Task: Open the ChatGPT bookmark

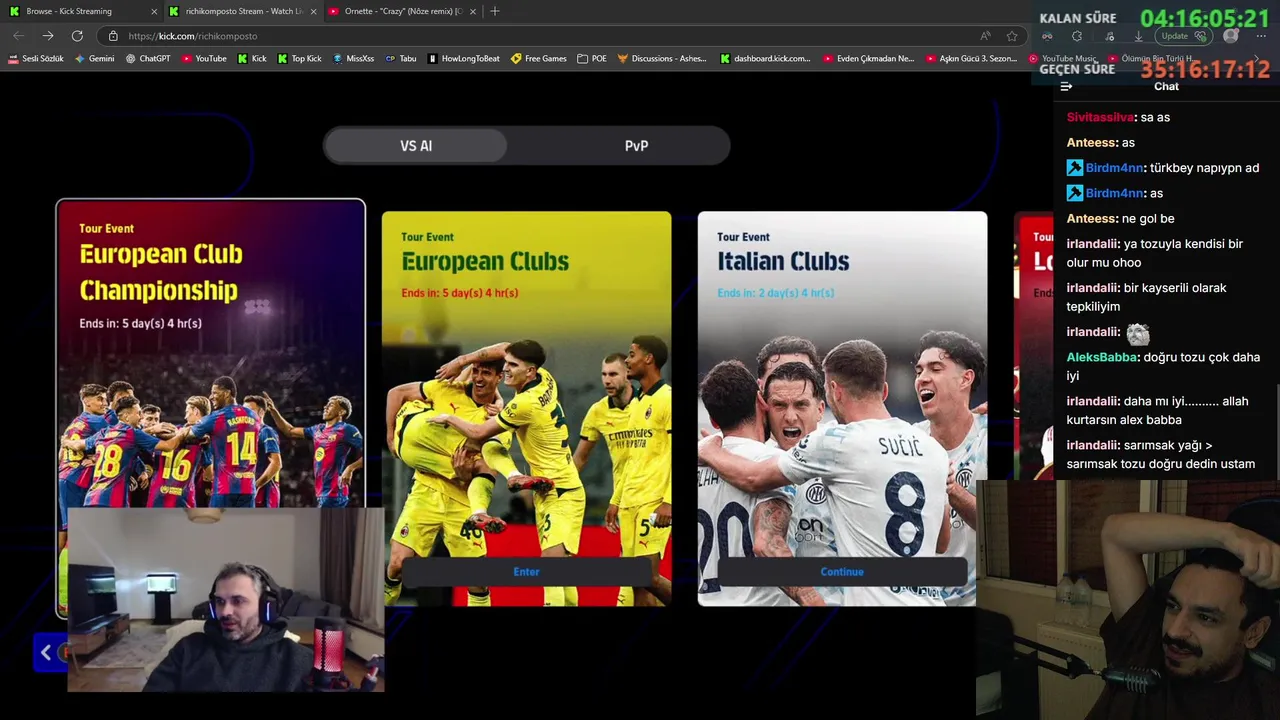Action: [148, 59]
